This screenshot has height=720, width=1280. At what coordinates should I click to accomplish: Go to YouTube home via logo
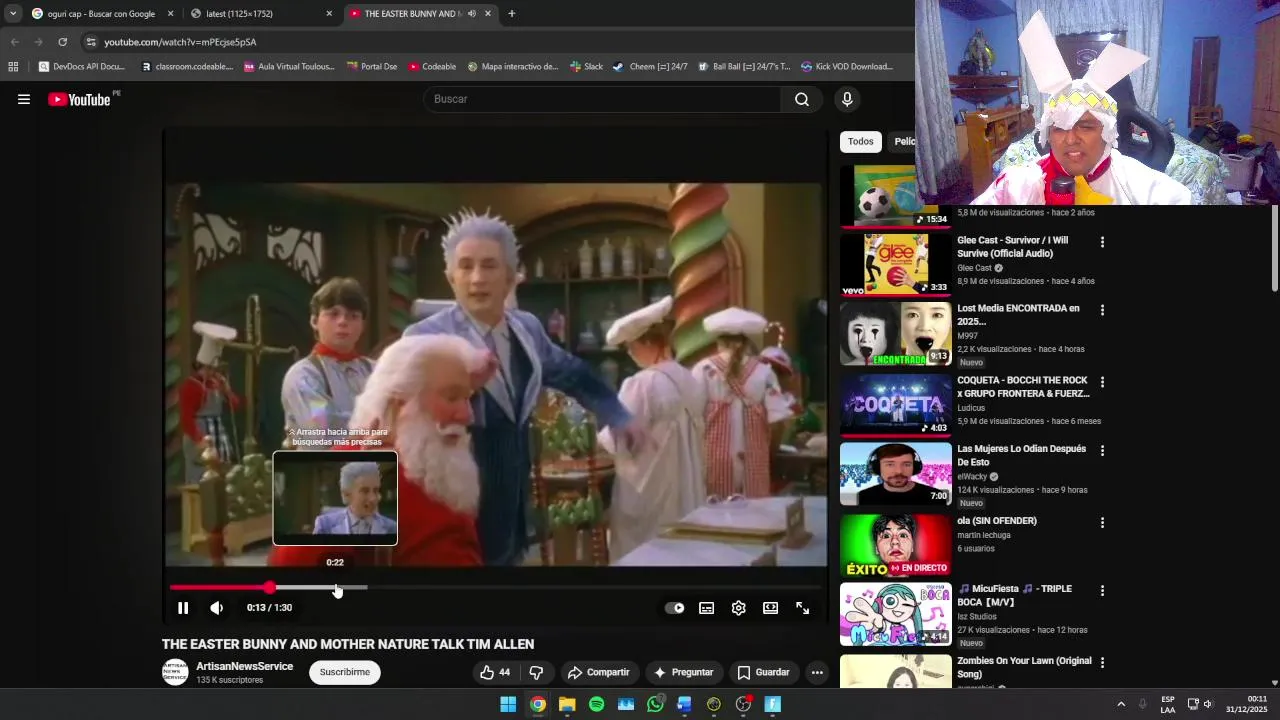pyautogui.click(x=79, y=99)
